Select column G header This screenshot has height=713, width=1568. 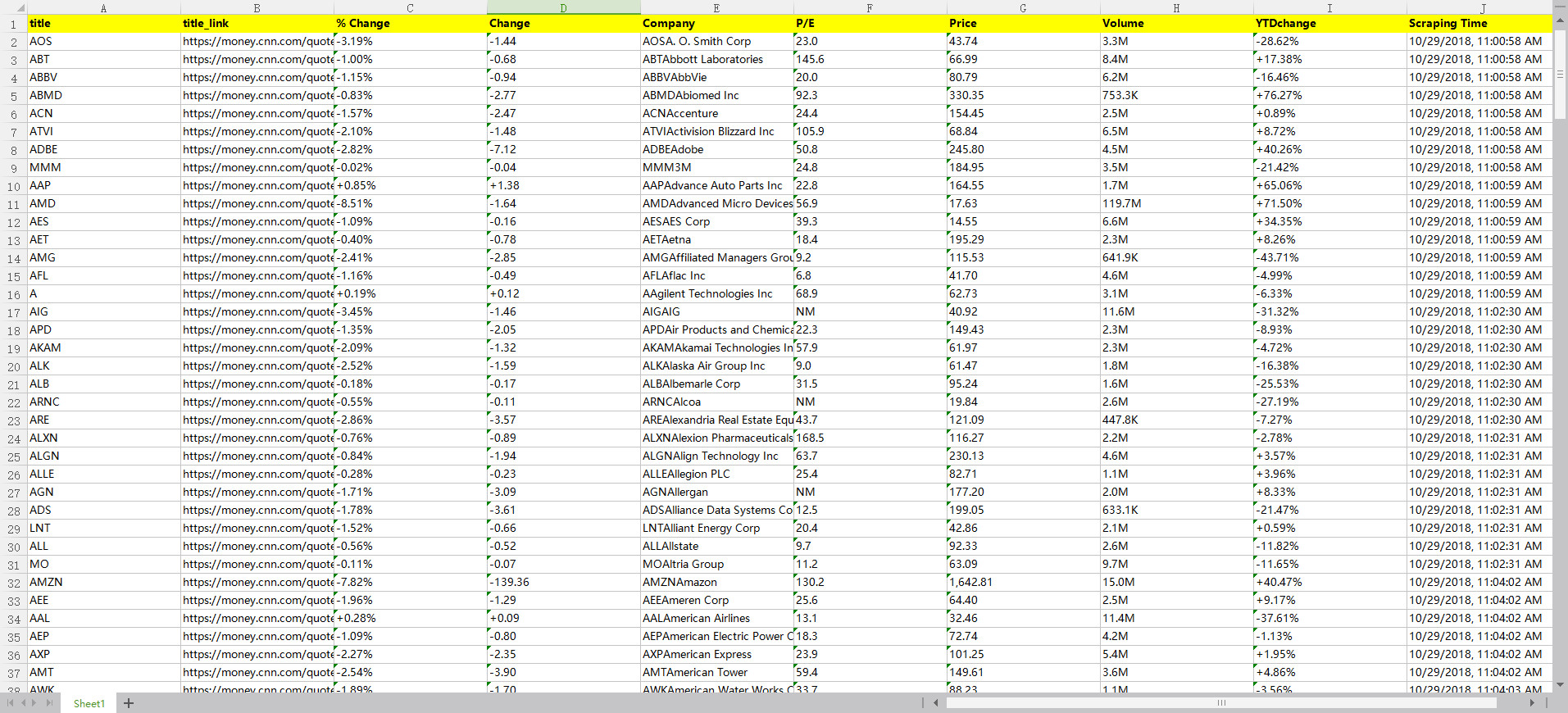coord(1023,7)
